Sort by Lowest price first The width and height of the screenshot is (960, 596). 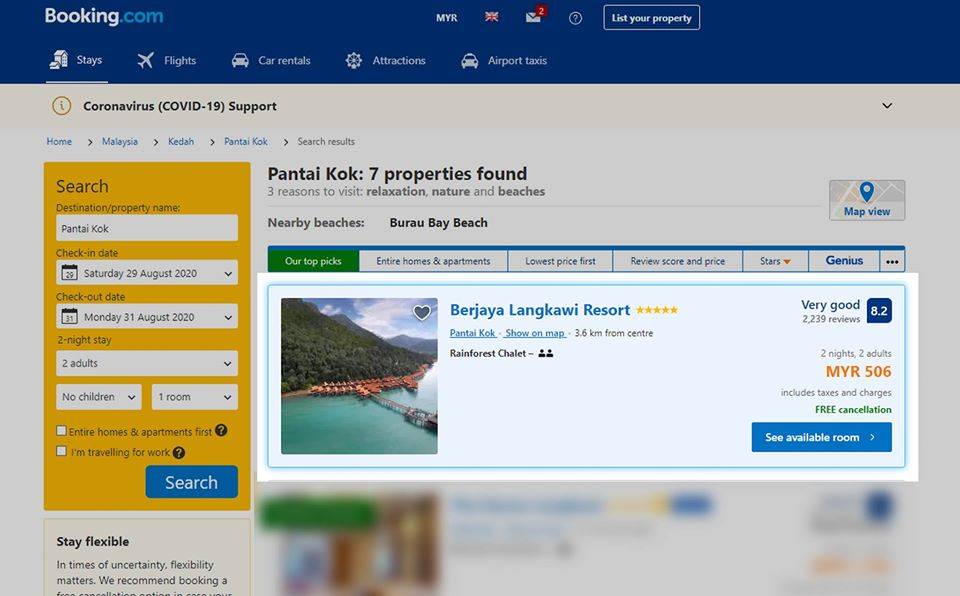[x=560, y=261]
